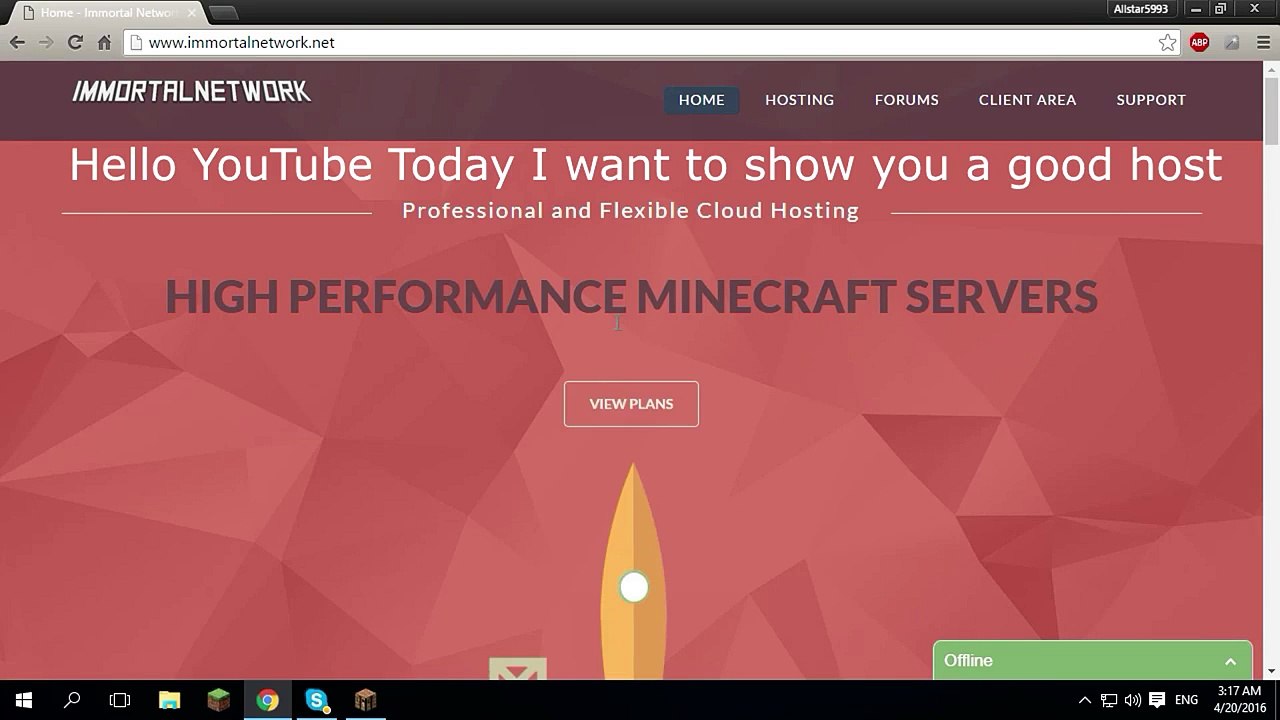Click Allstar5993 profile button

1140,9
